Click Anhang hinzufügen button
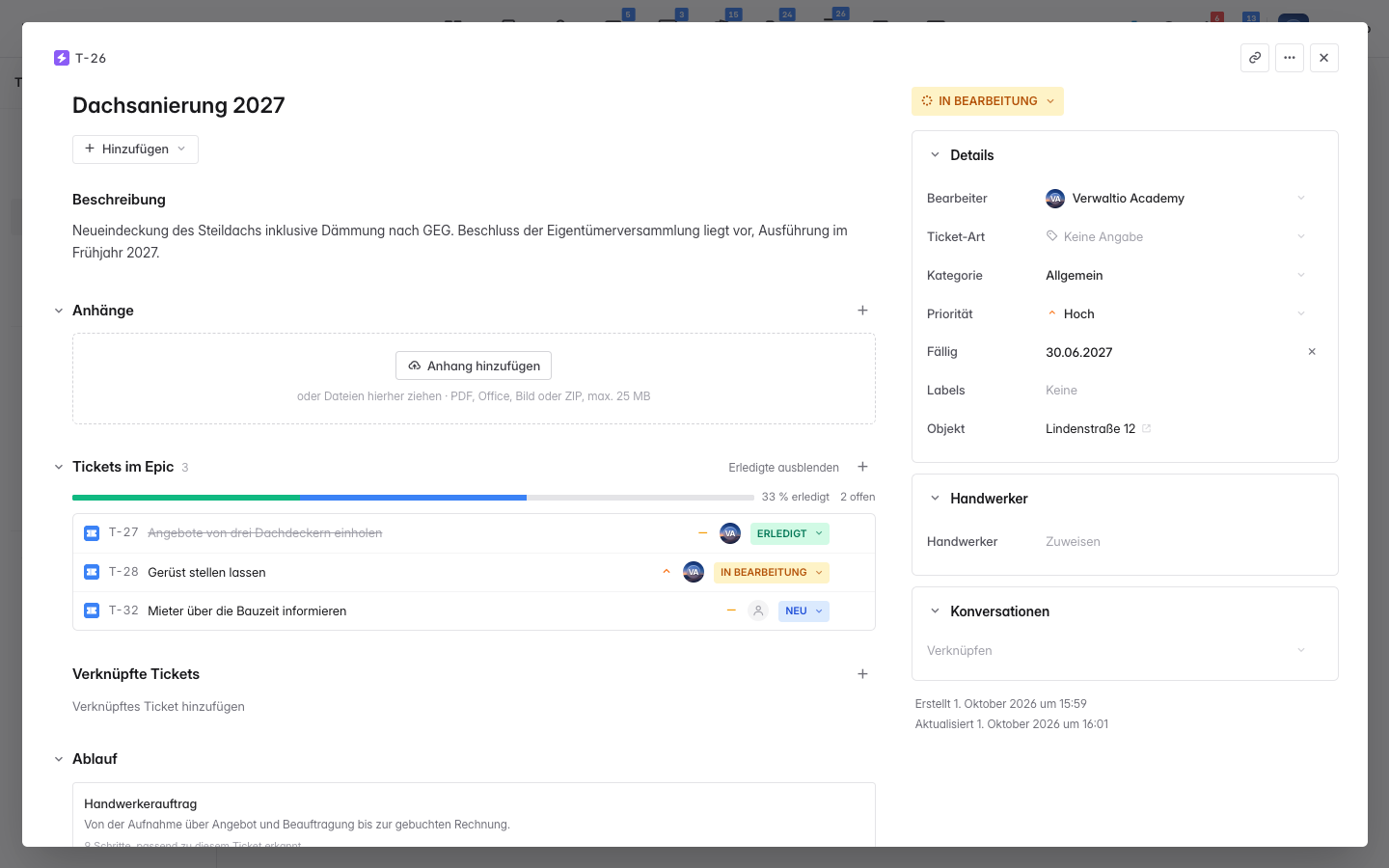 coord(474,366)
